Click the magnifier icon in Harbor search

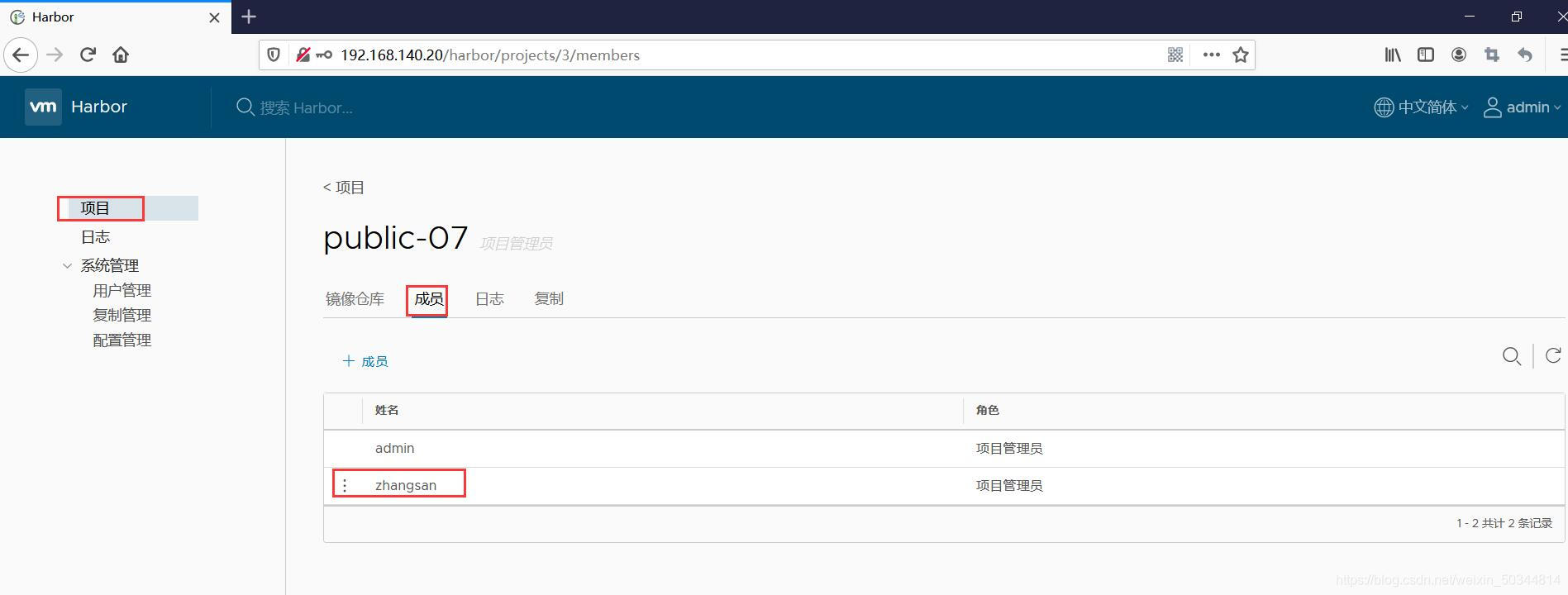[x=245, y=107]
